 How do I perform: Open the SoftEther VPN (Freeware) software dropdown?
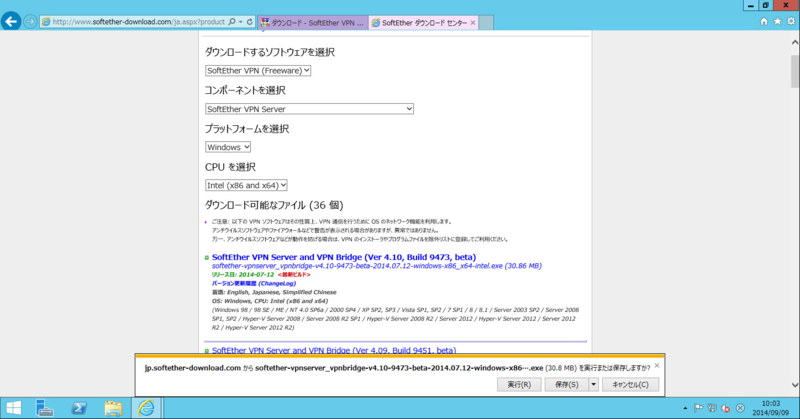(258, 70)
